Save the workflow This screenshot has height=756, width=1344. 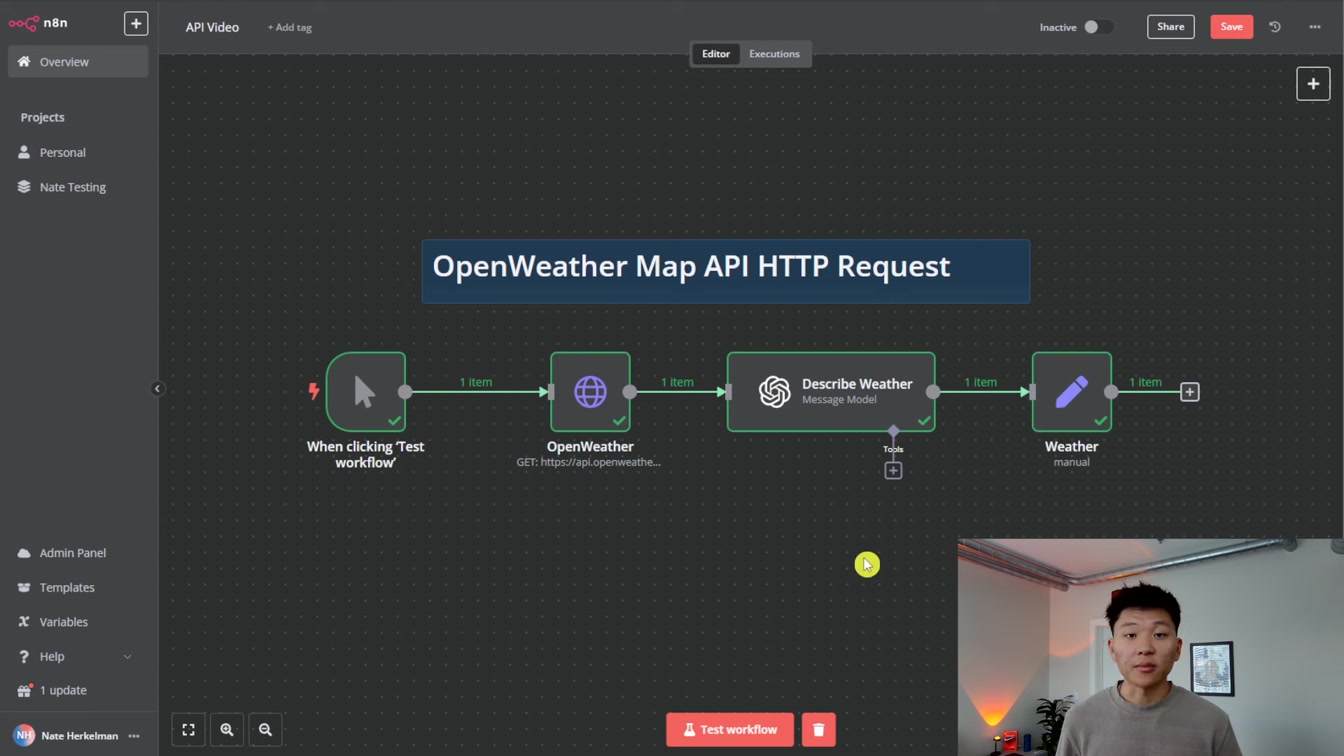pyautogui.click(x=1231, y=27)
